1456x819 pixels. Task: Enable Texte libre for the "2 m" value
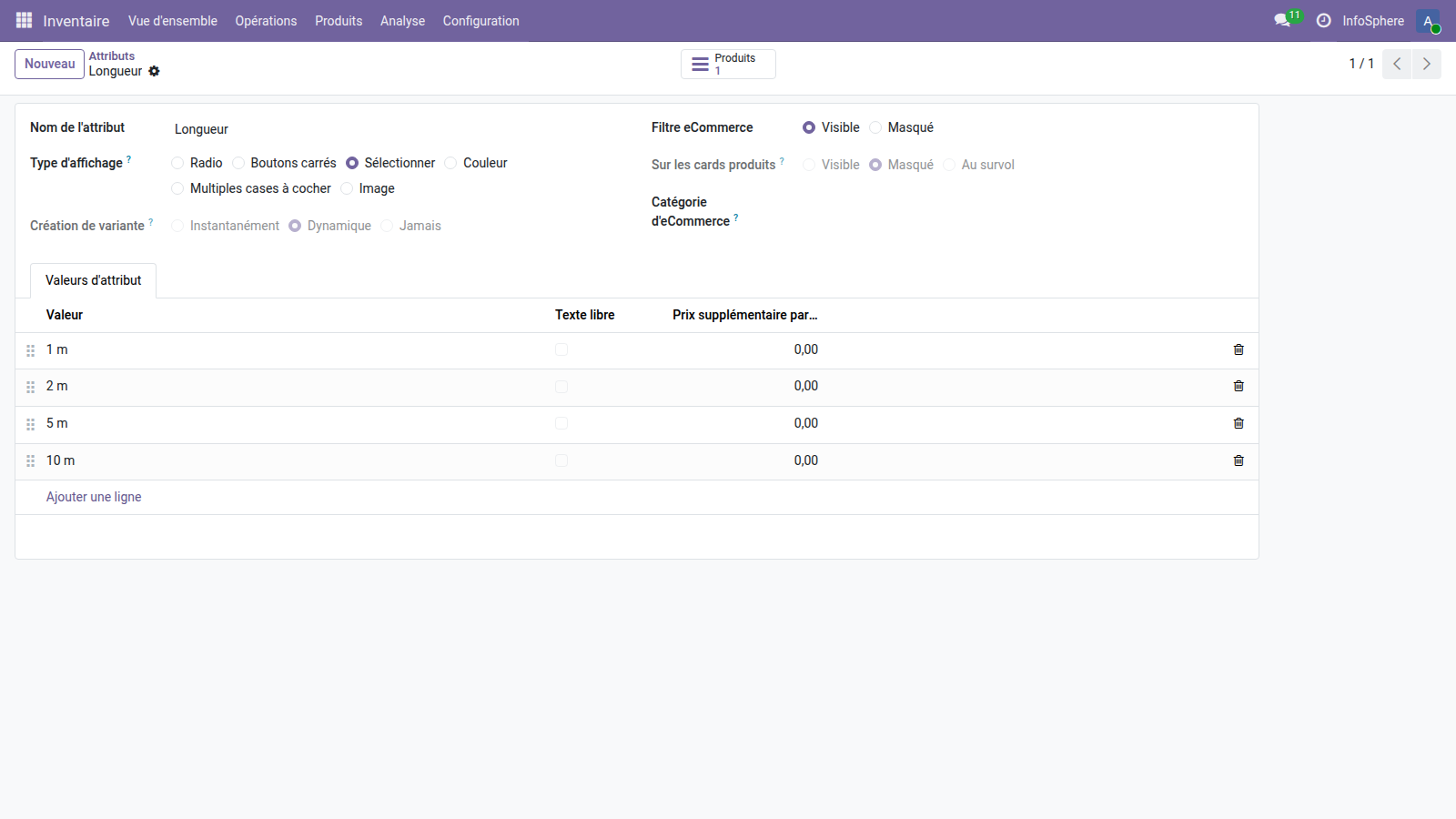point(561,386)
